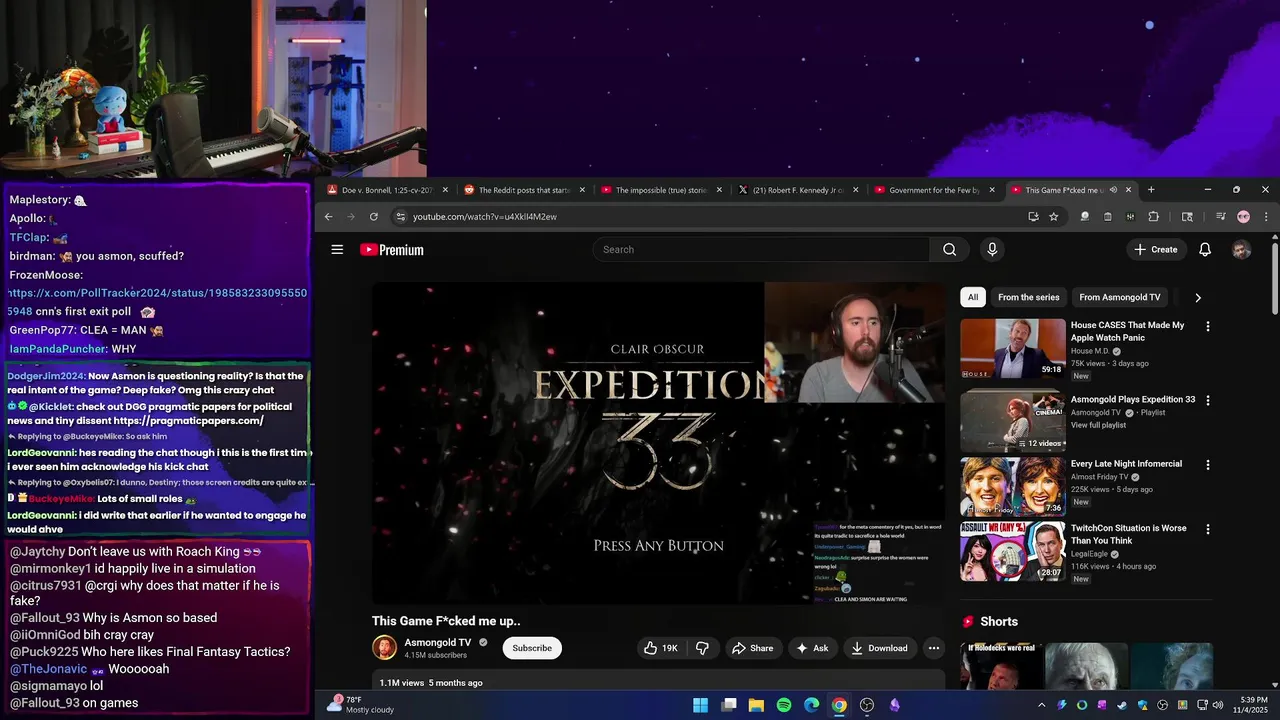The height and width of the screenshot is (720, 1280).
Task: Open Spotify from the taskbar
Action: (x=784, y=705)
